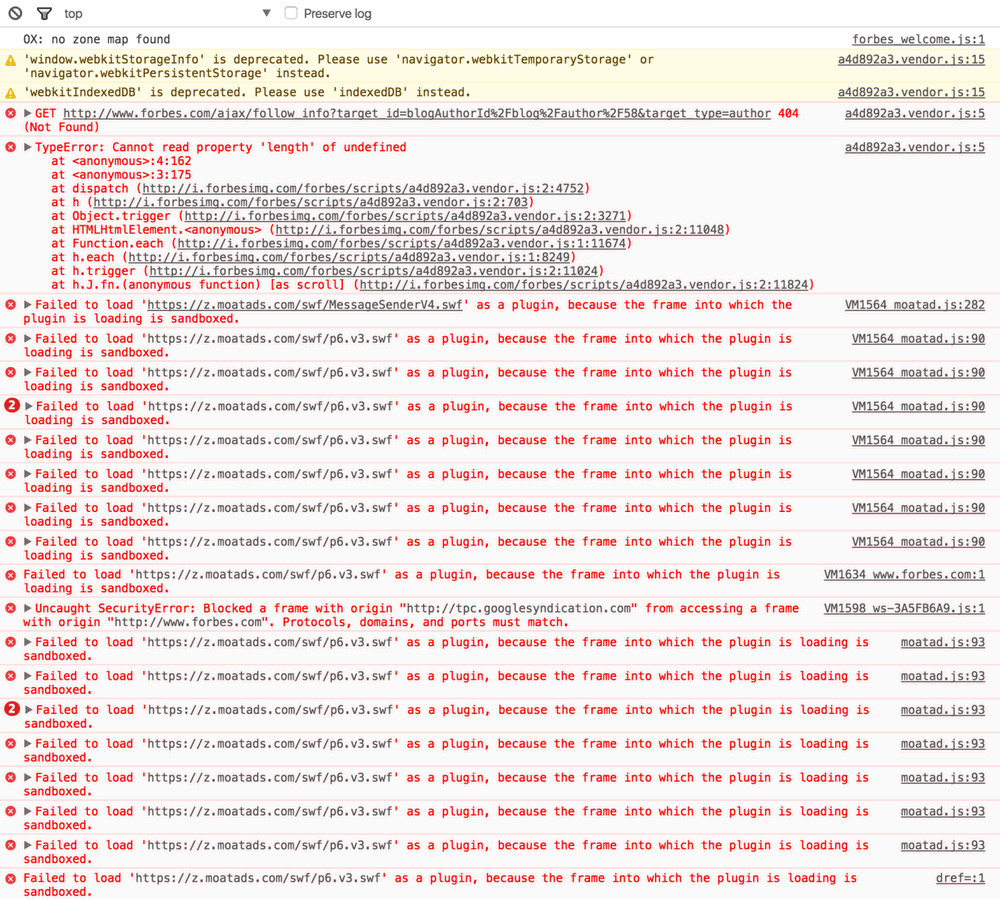Expand the GET follow_info 404 error
The height and width of the screenshot is (899, 1000).
pos(28,114)
